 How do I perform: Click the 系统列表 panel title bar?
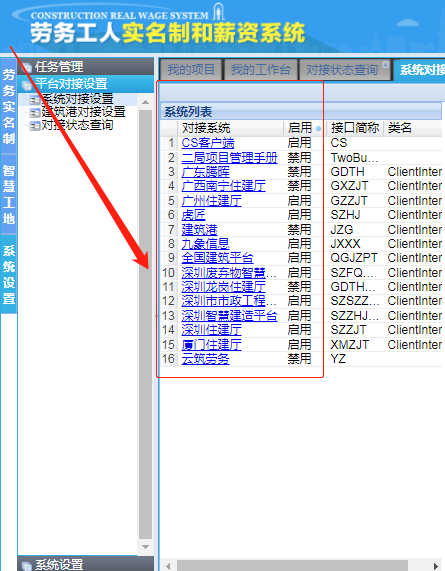coord(301,111)
